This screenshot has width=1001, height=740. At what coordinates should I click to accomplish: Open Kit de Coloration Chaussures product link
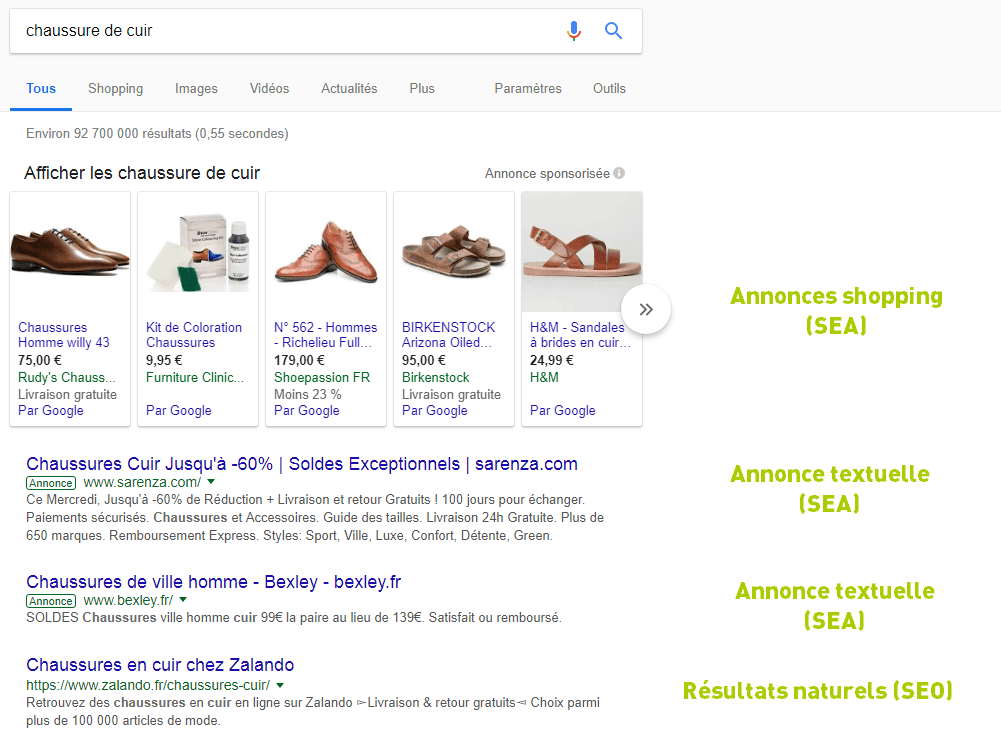[194, 335]
